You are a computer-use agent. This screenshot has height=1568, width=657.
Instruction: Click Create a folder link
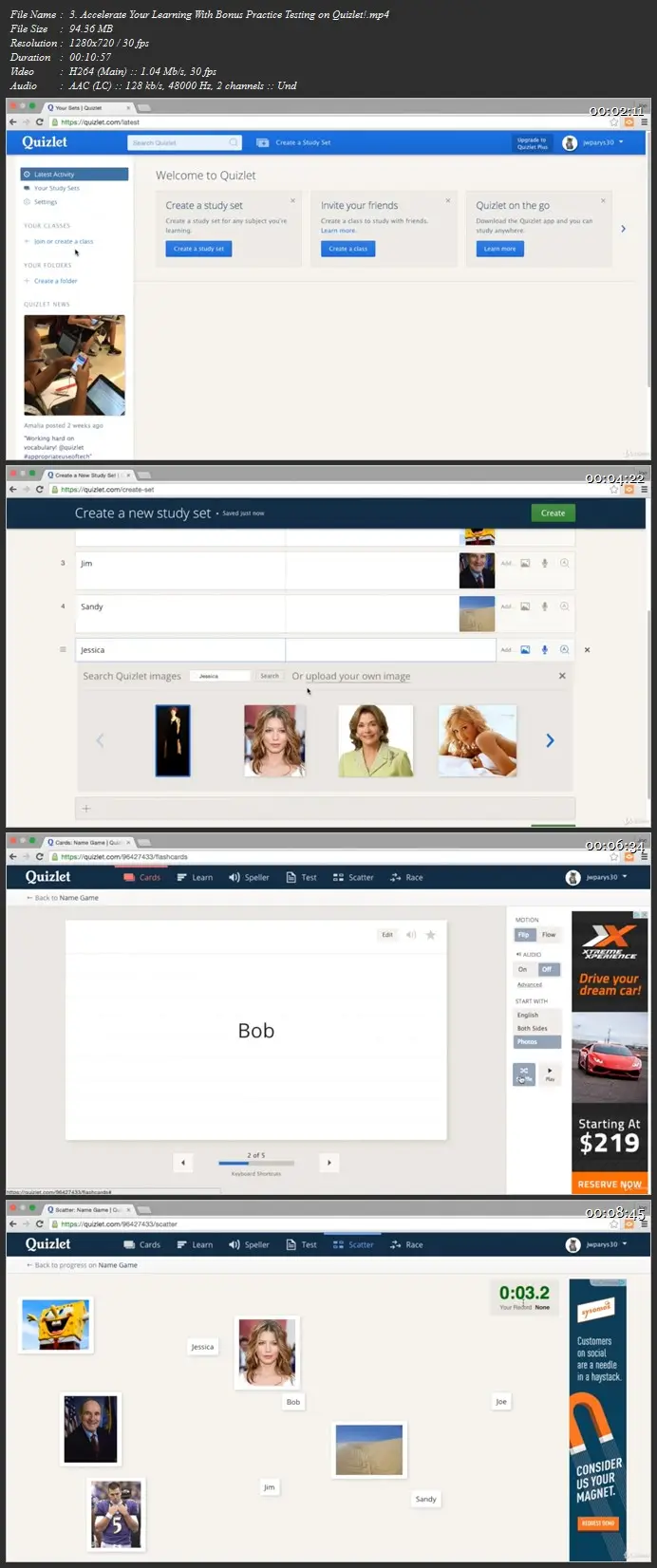55,281
